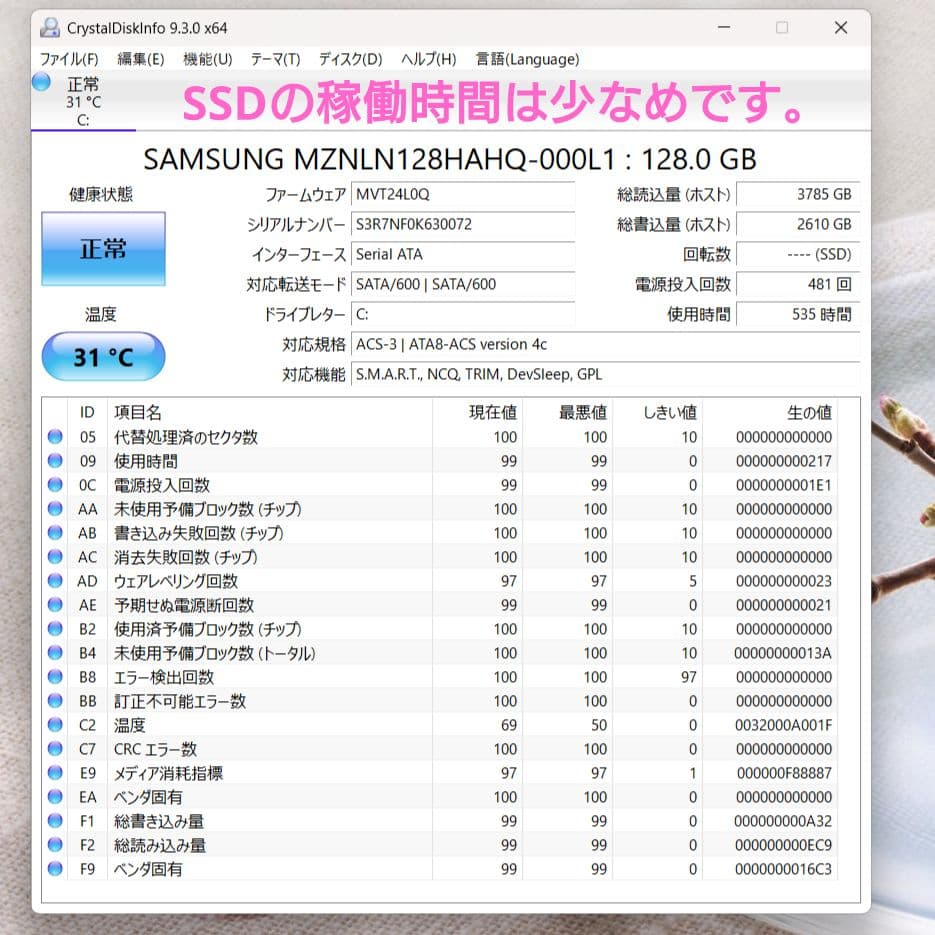Open the 言語(Language) menu
This screenshot has height=935, width=935.
coord(525,59)
